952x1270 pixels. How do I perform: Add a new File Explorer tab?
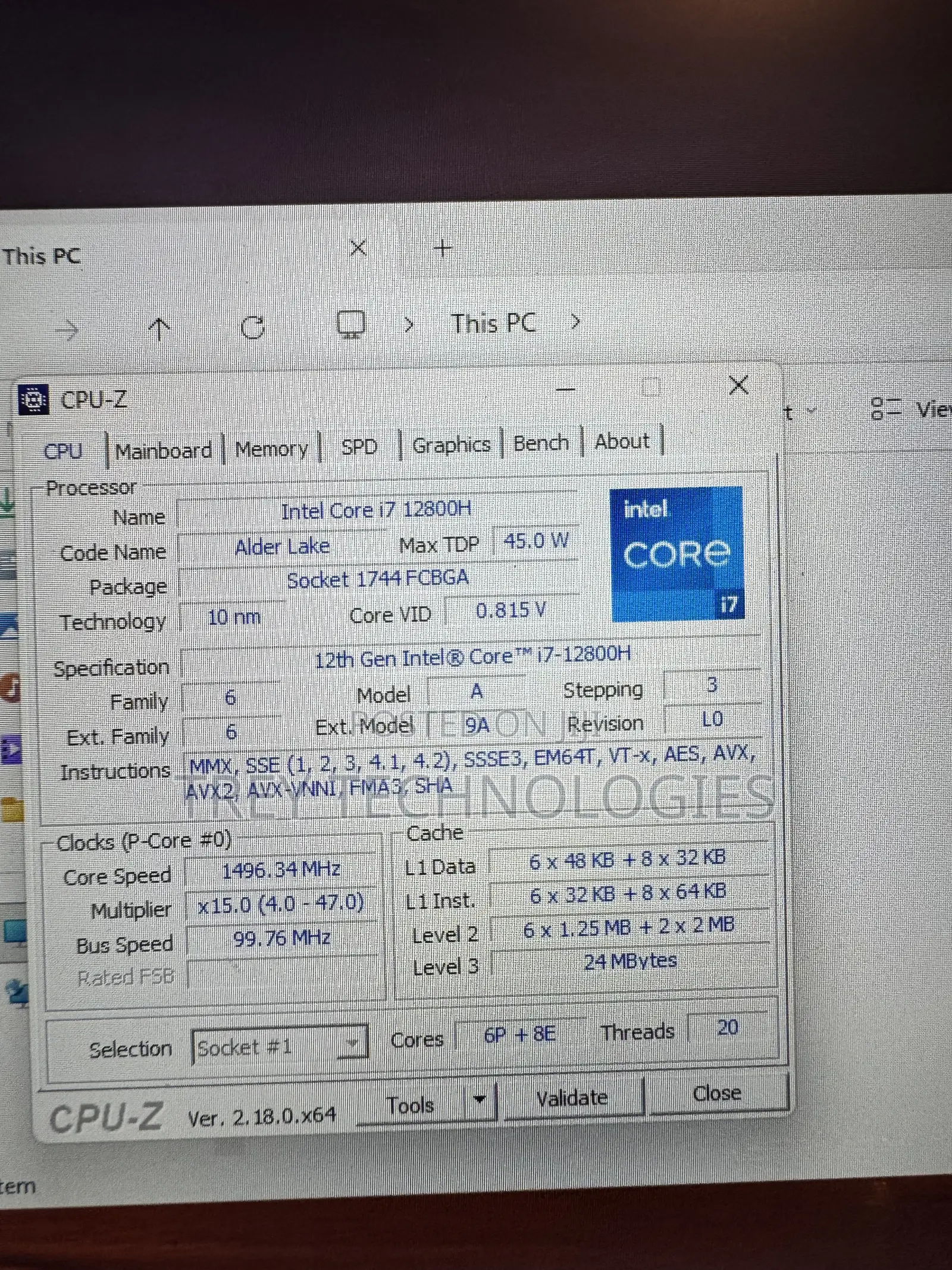tap(443, 247)
